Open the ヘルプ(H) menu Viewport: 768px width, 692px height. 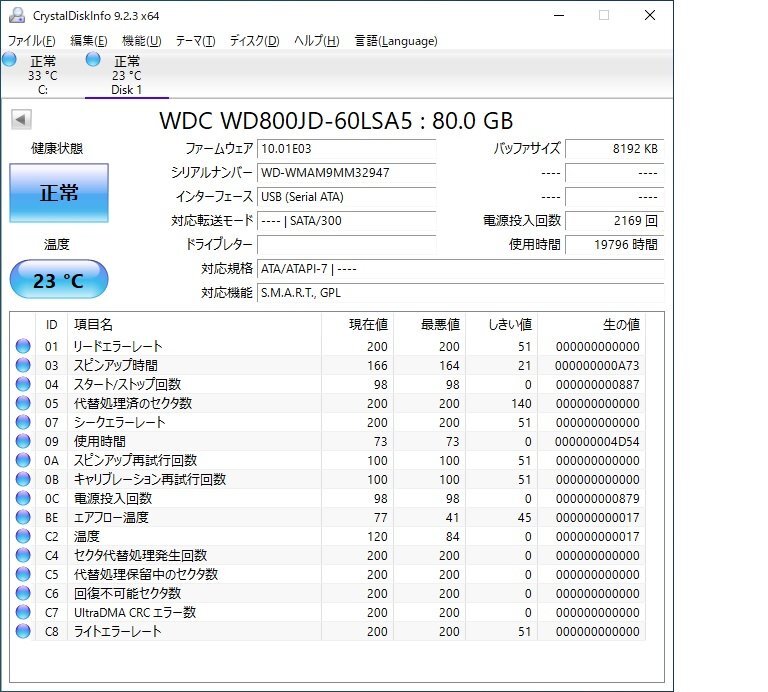click(x=316, y=41)
